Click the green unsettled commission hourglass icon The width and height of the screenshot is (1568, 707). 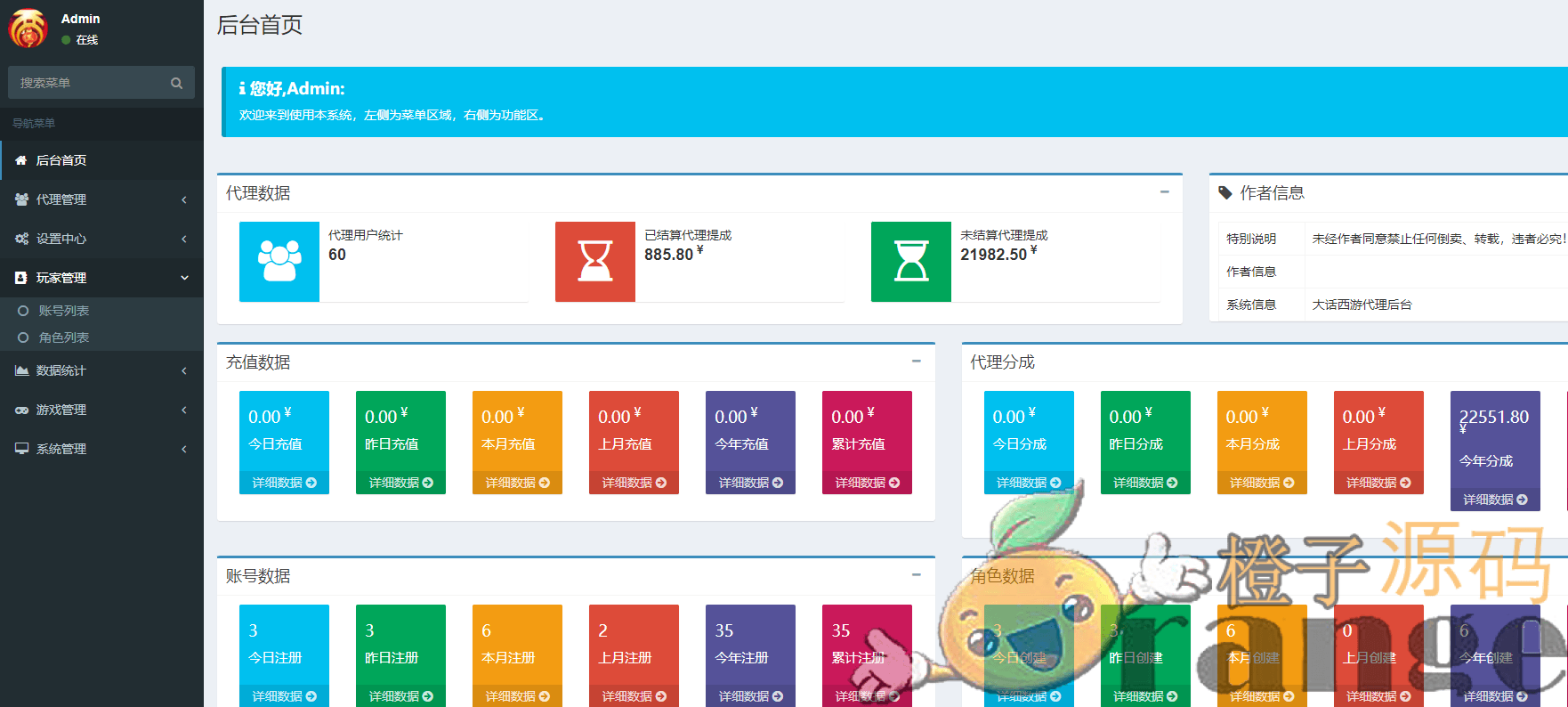(910, 262)
